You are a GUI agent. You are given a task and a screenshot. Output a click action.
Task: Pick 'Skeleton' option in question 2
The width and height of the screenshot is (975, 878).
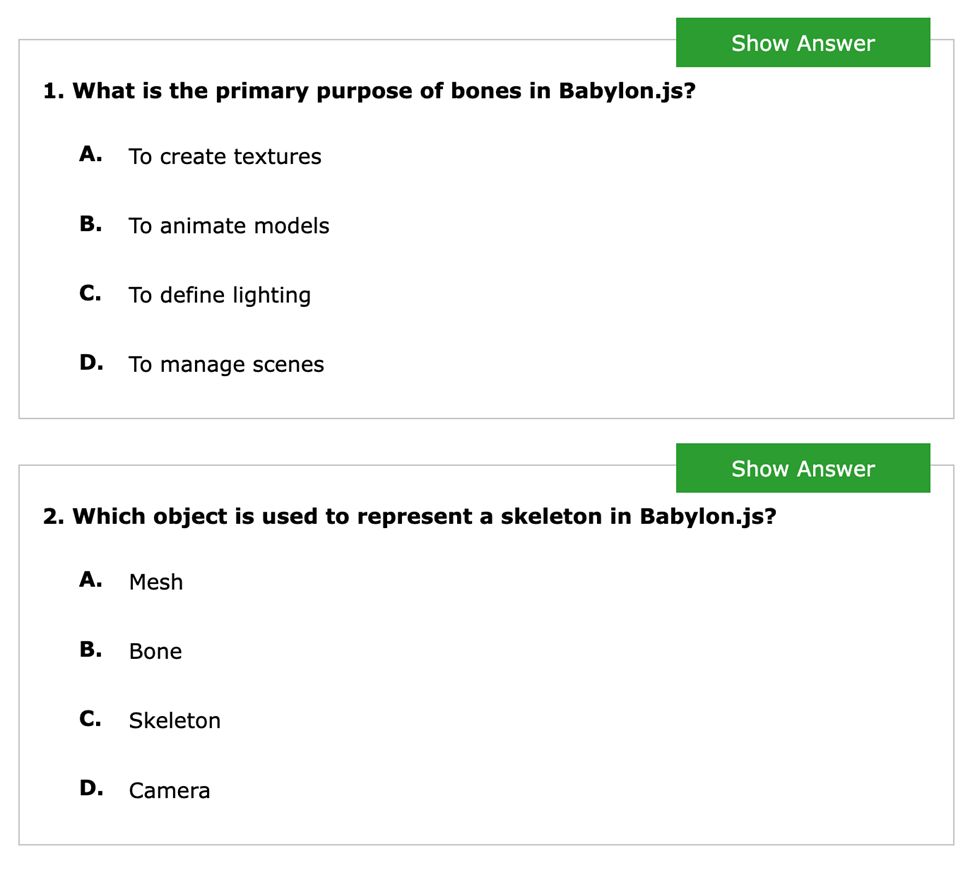tap(175, 720)
